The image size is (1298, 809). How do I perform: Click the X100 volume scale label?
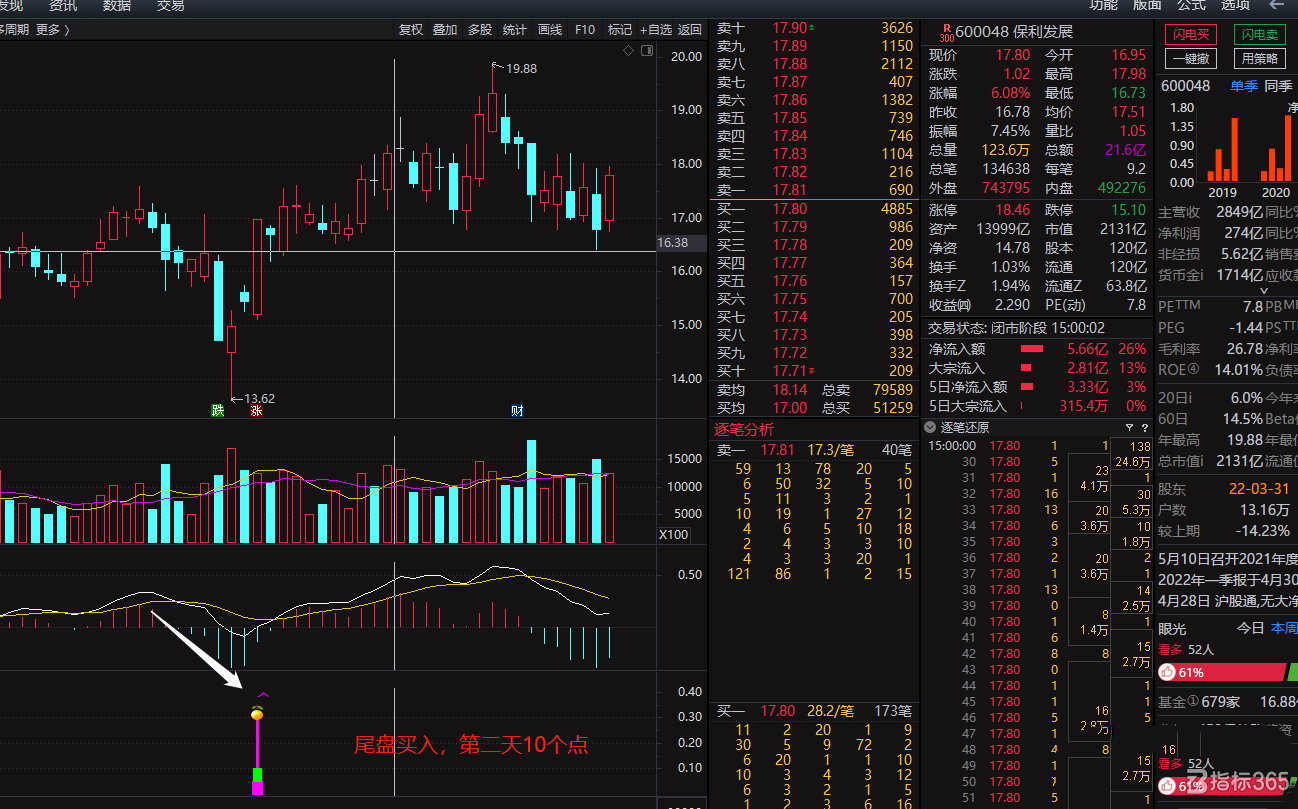coord(673,534)
